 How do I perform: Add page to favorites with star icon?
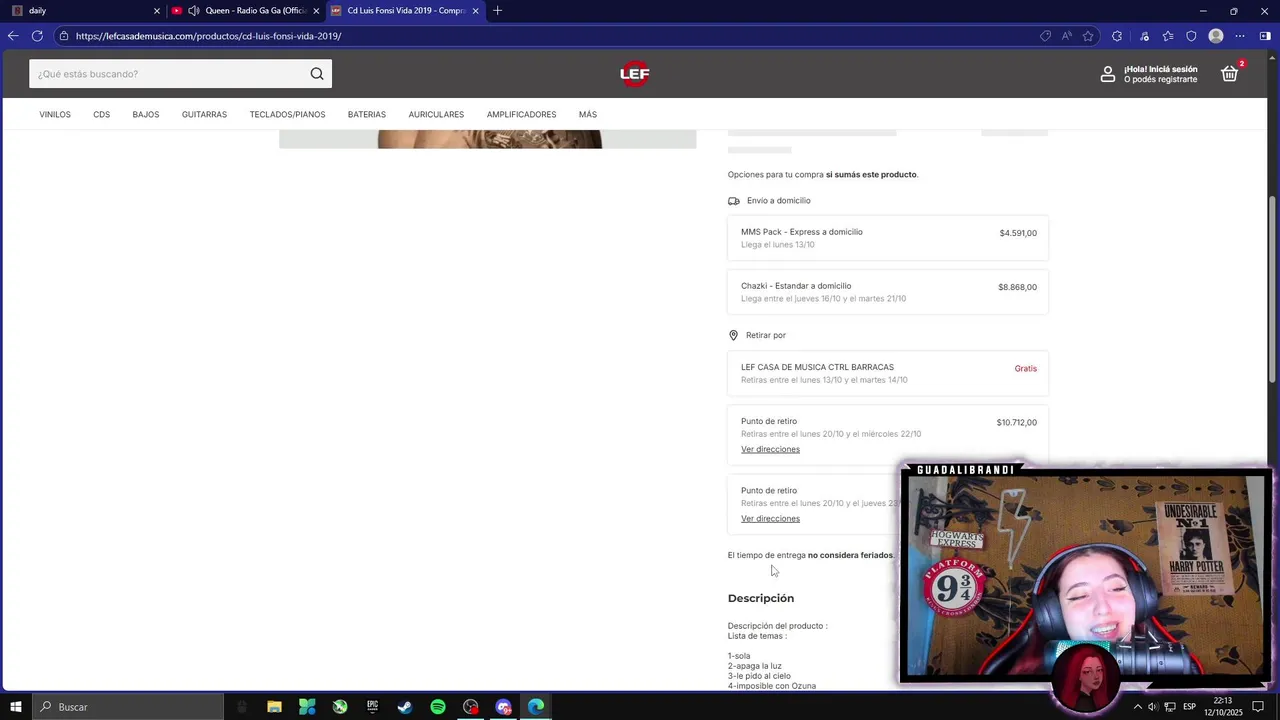tap(1088, 36)
